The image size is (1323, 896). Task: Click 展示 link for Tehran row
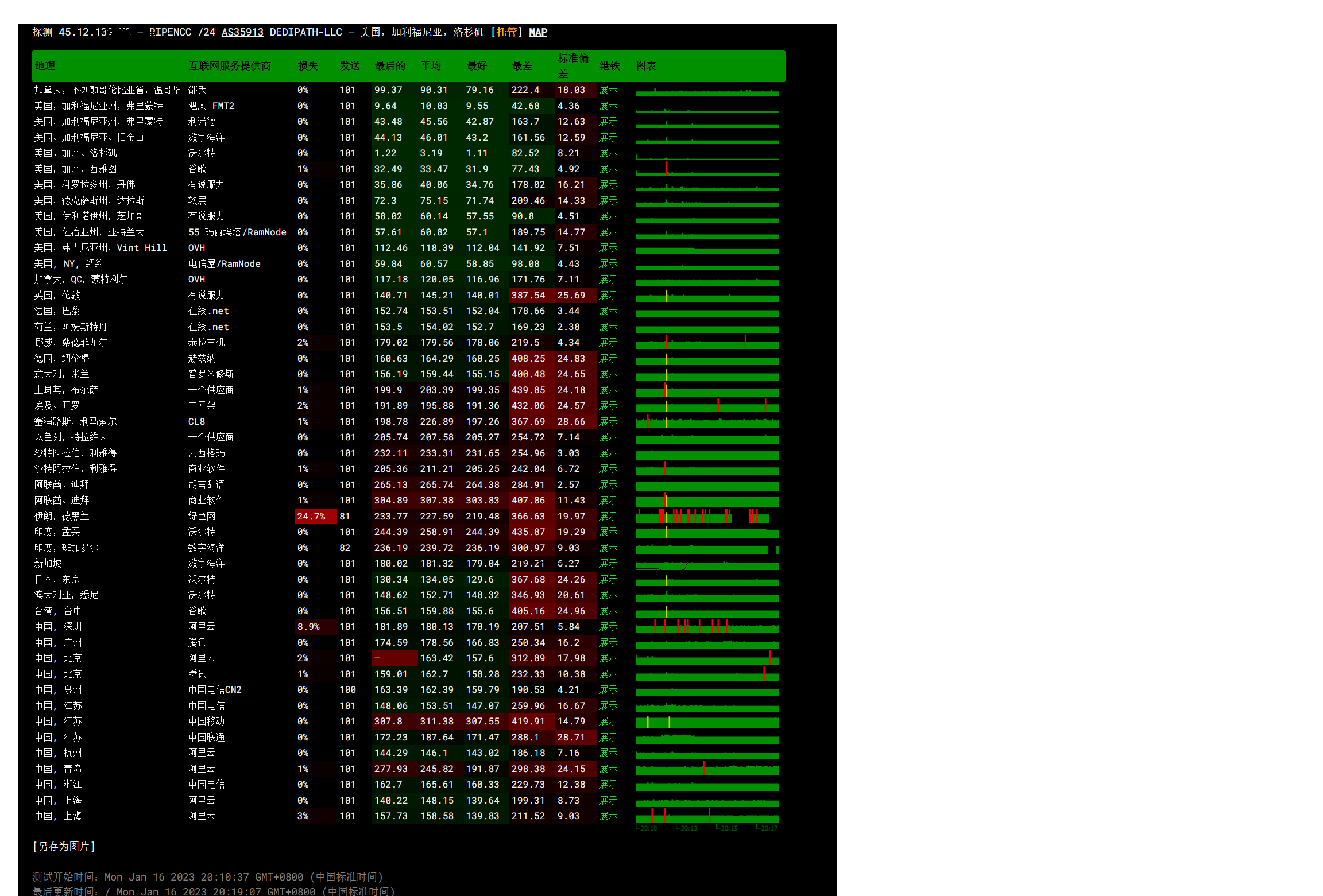click(x=608, y=516)
